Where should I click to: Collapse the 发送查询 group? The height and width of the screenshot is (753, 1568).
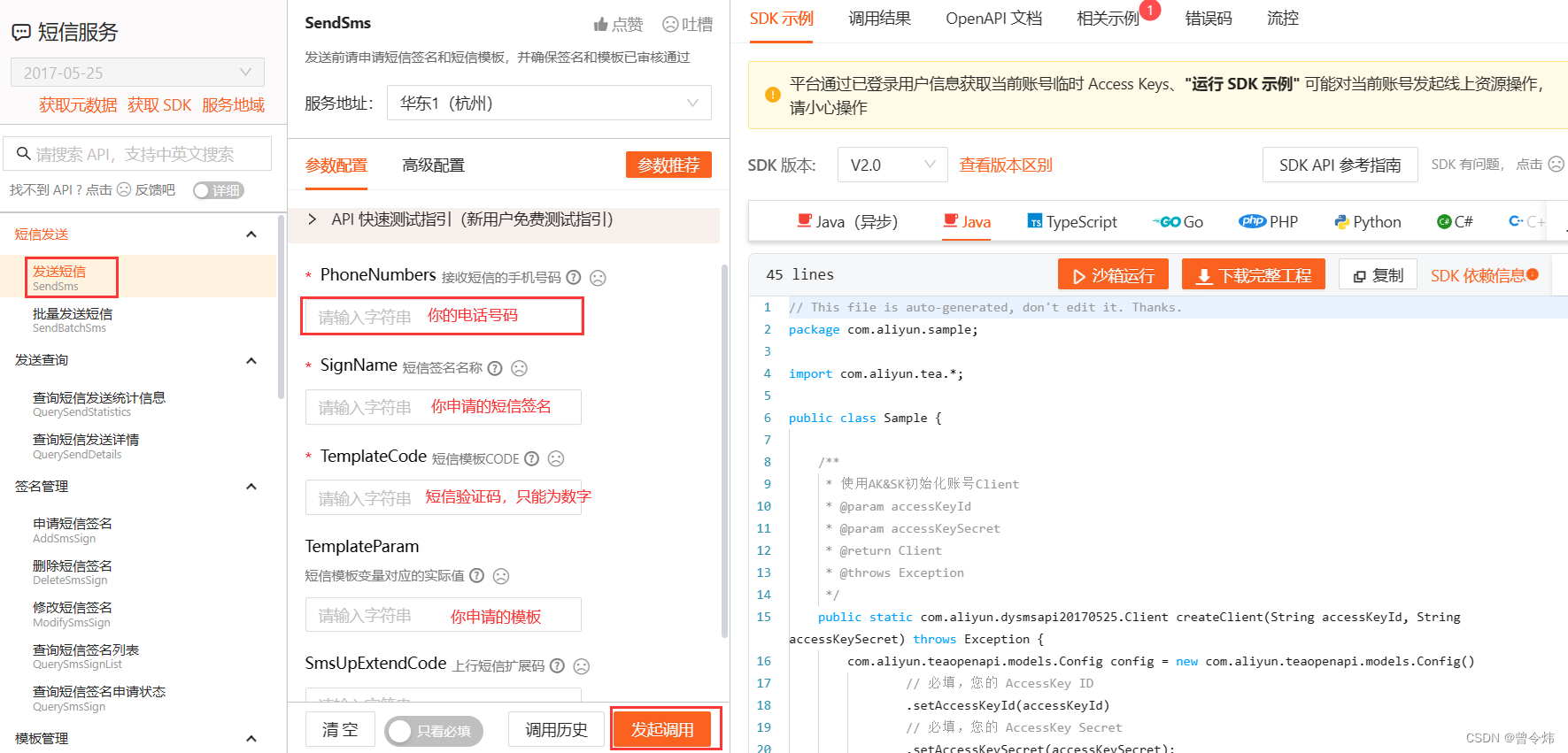tap(251, 360)
